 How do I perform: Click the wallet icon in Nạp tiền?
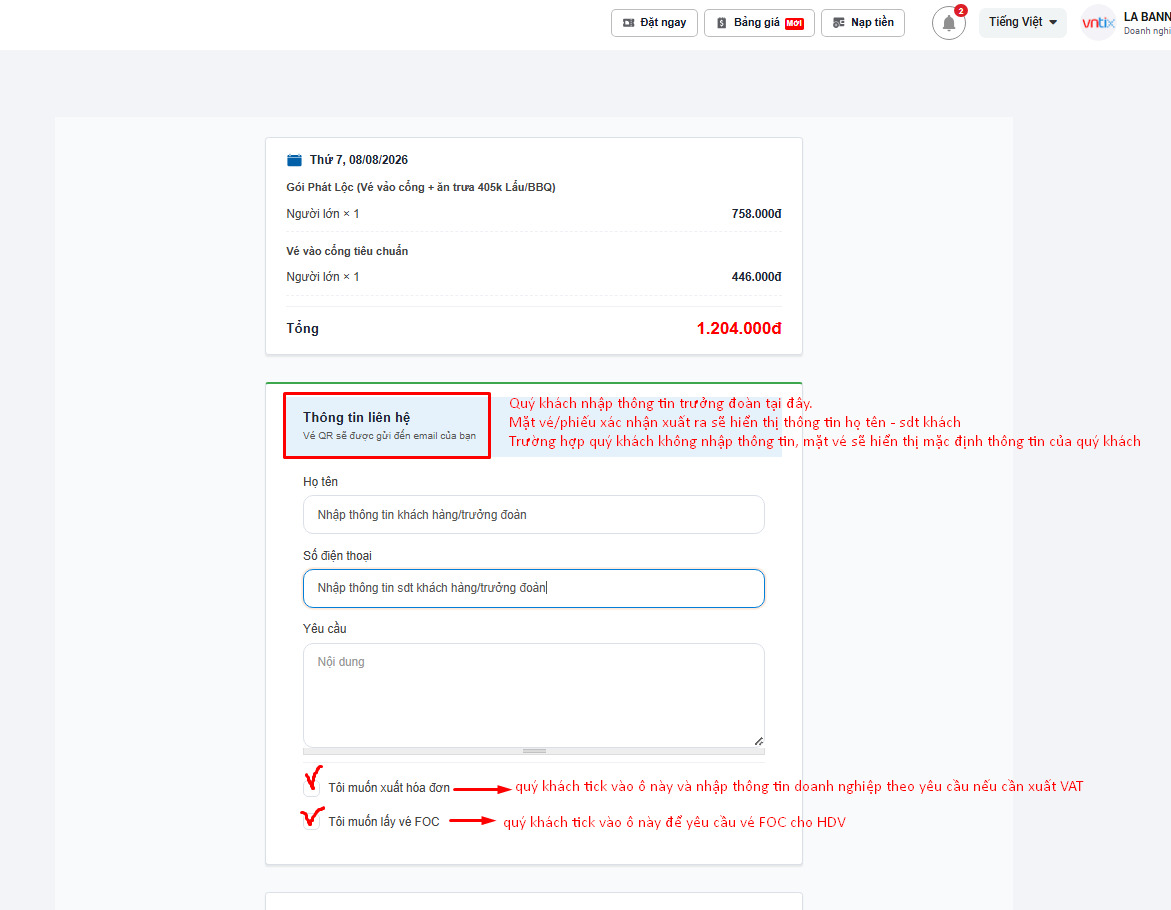(839, 23)
